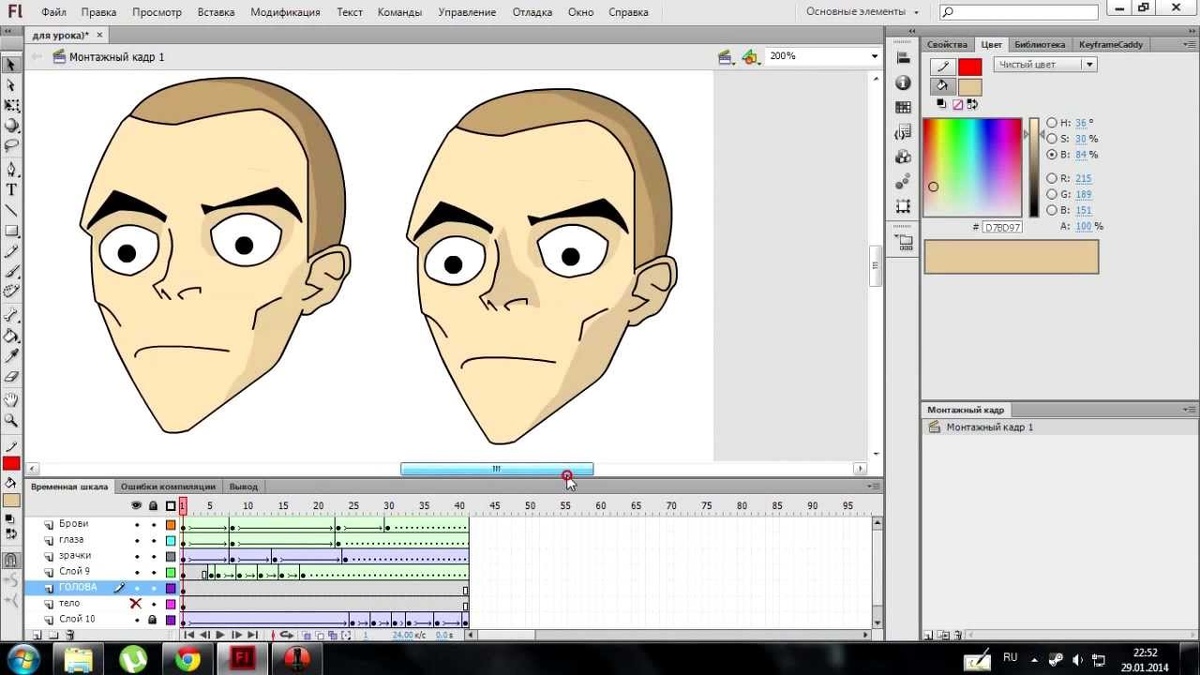Show the hidden тело layer
The image size is (1200, 675).
(x=136, y=604)
